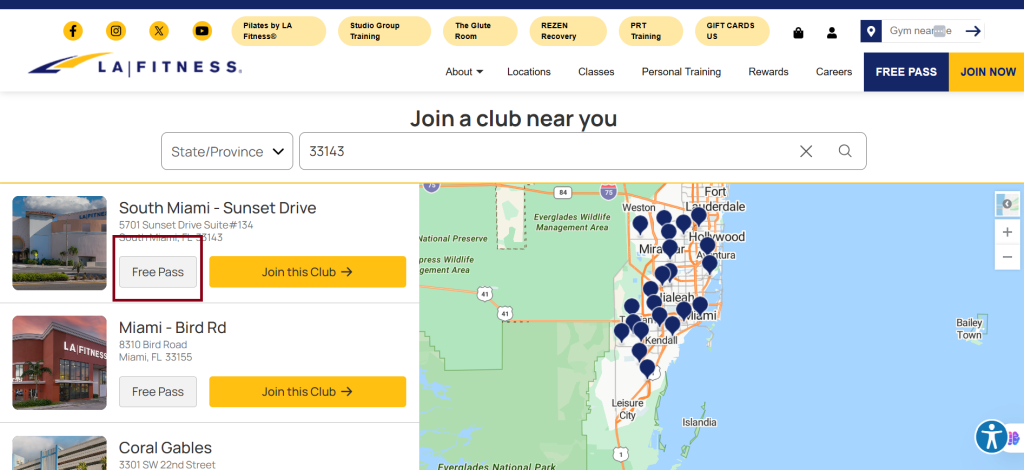Screen dimensions: 1024x470
Task: Open the member account profile icon
Action: point(832,32)
